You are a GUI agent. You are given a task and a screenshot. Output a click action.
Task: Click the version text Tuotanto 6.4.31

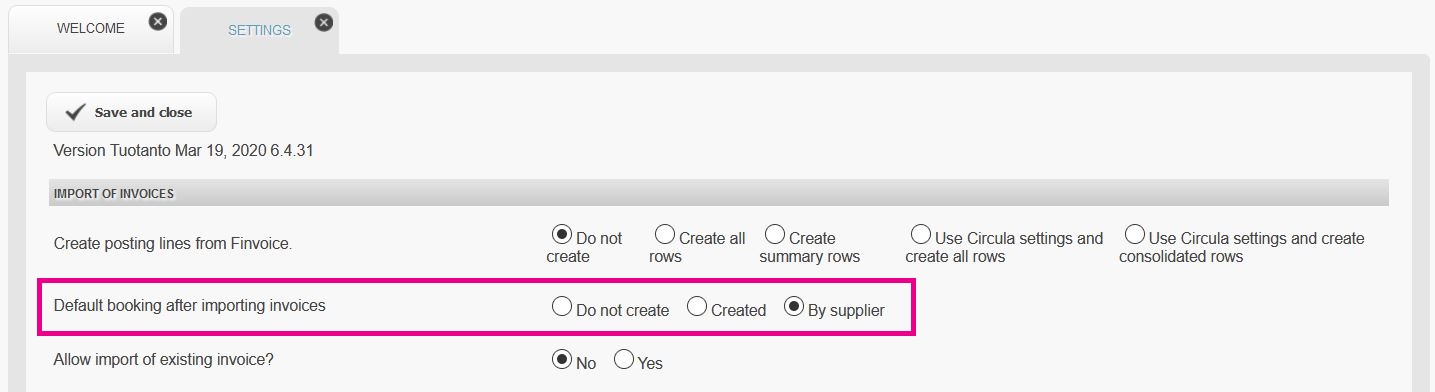coord(184,152)
